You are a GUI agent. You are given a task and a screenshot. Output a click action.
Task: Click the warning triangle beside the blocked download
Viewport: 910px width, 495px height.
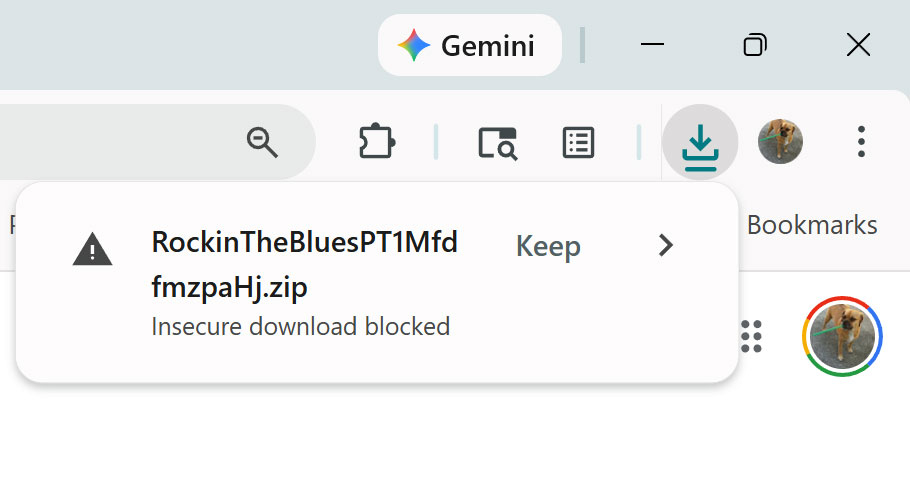pyautogui.click(x=93, y=248)
